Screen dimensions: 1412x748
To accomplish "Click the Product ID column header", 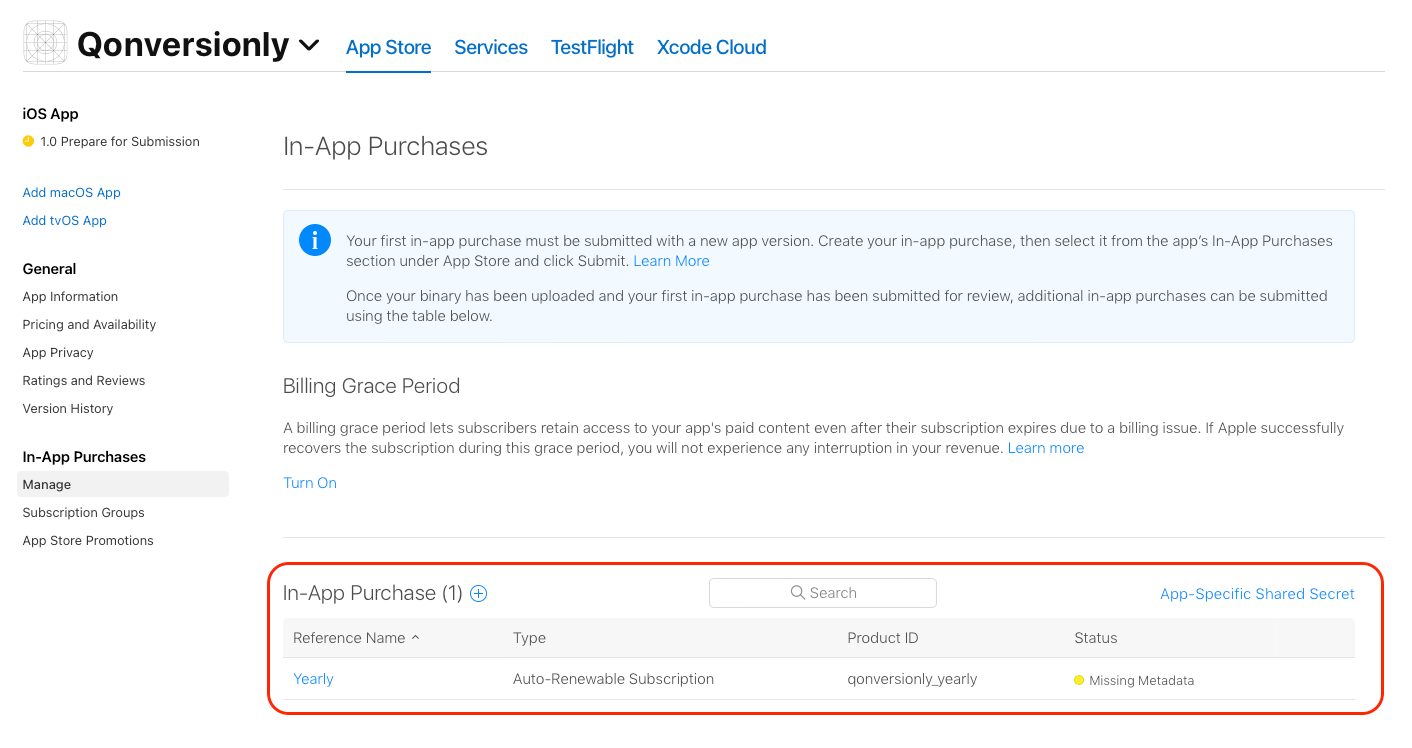I will (882, 638).
